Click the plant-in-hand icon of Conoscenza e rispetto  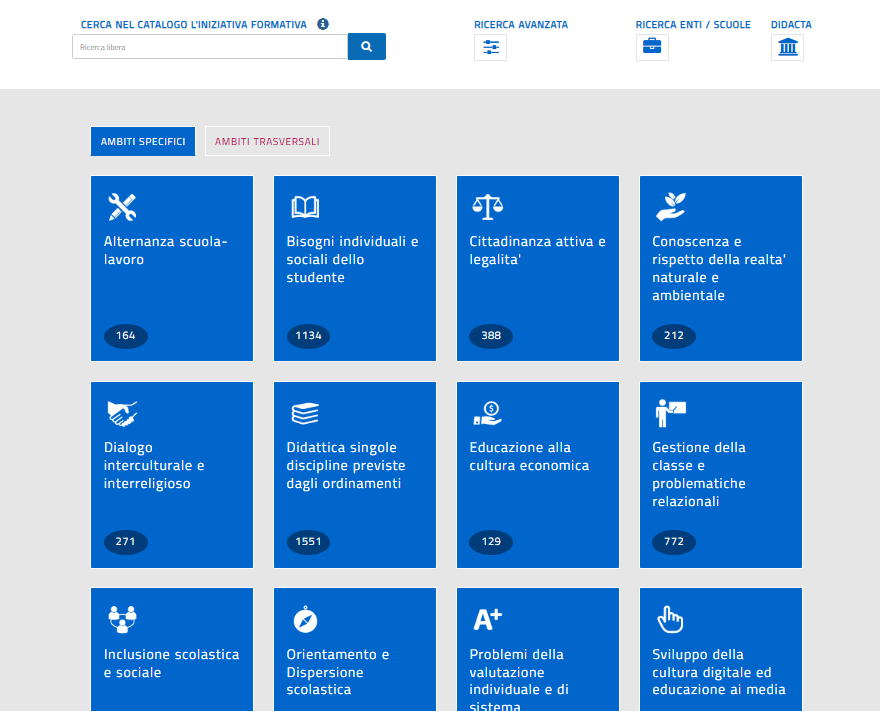tap(671, 207)
